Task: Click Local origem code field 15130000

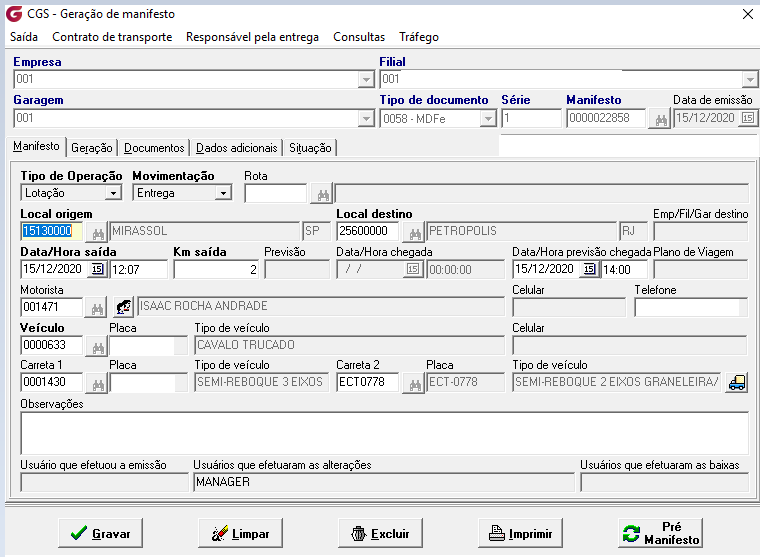Action: [x=51, y=231]
